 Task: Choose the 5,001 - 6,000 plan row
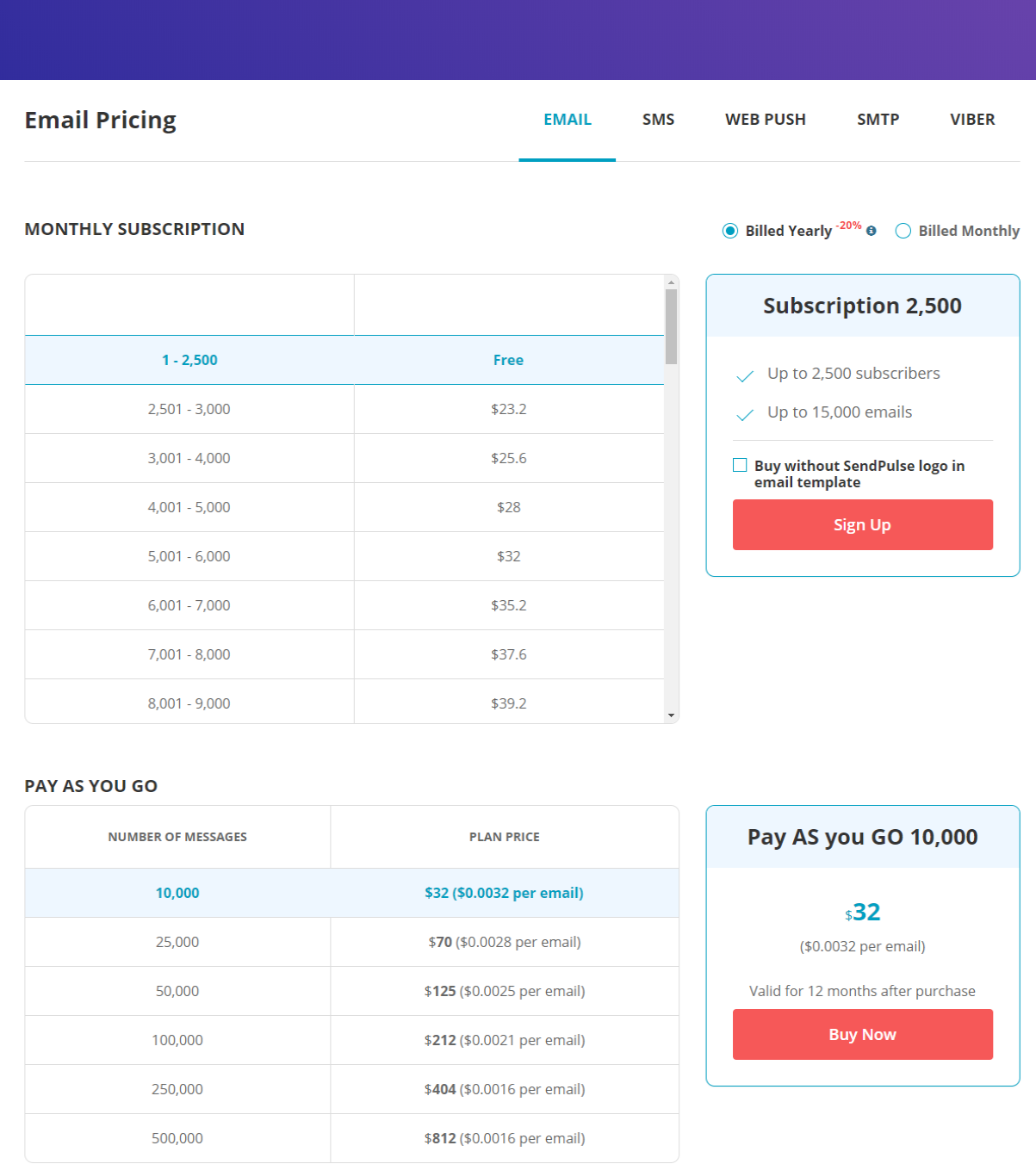coord(344,556)
